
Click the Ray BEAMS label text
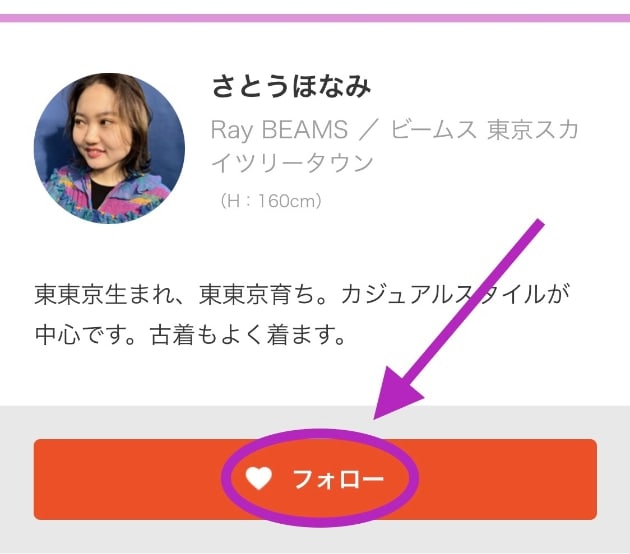(279, 130)
